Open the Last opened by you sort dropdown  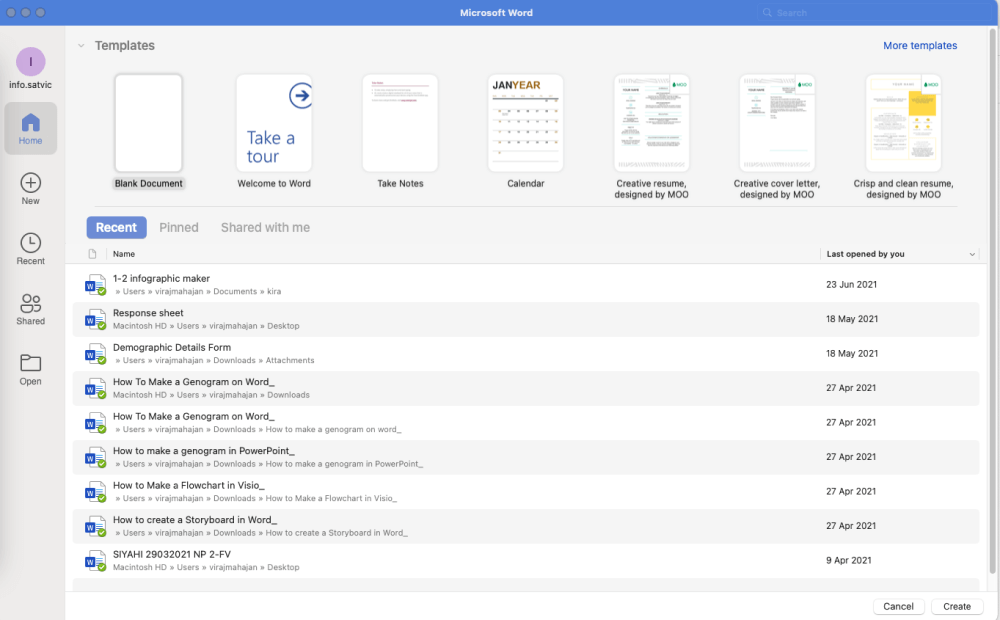click(972, 255)
